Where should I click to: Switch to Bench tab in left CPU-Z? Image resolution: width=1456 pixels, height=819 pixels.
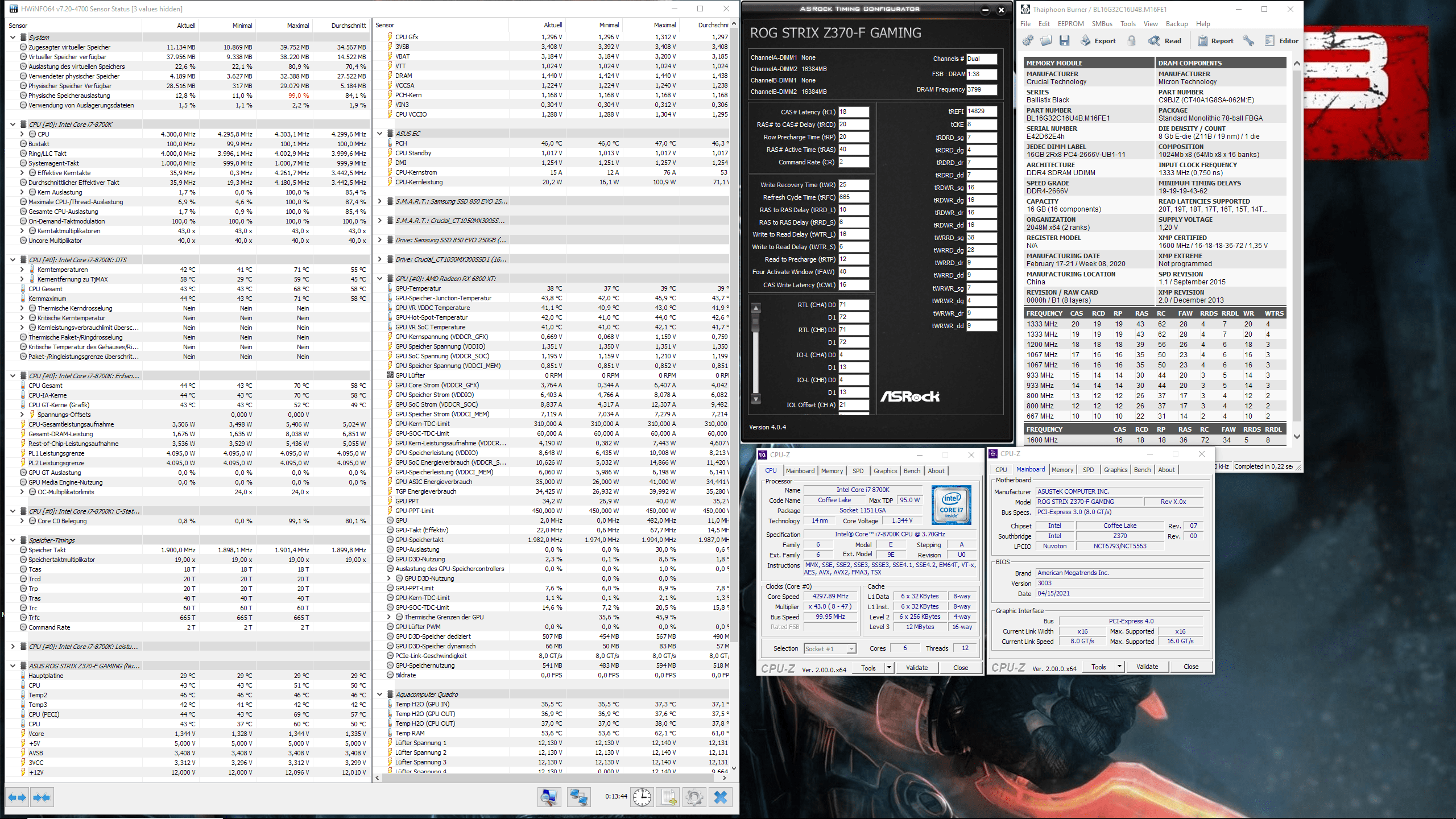pos(912,471)
